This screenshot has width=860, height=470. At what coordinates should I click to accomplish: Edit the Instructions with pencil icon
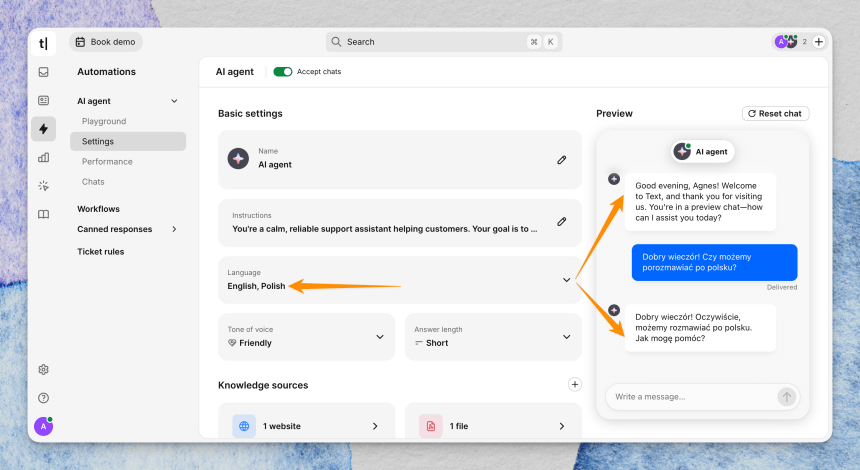[562, 222]
